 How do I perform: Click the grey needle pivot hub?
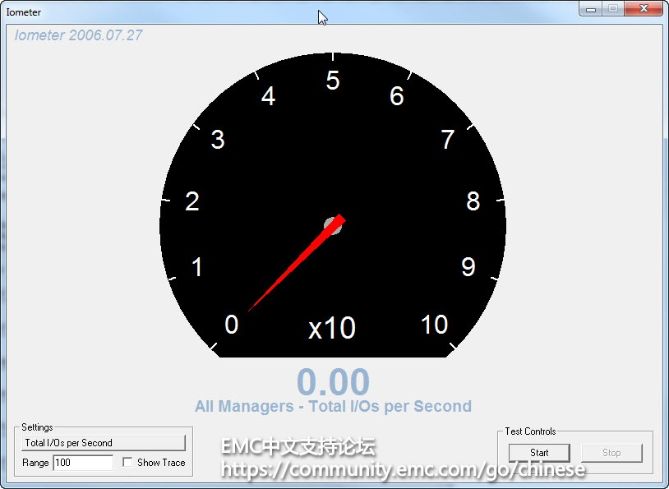point(332,226)
